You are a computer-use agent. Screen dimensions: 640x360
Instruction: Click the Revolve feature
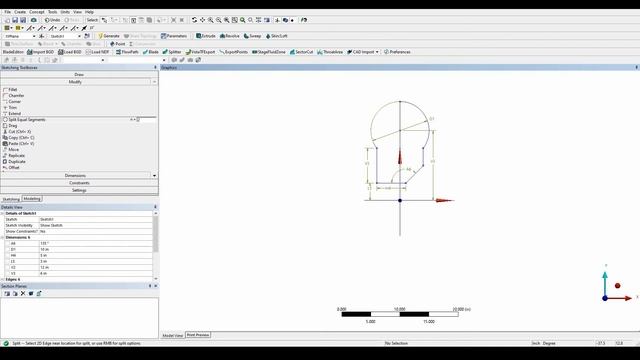coord(230,36)
